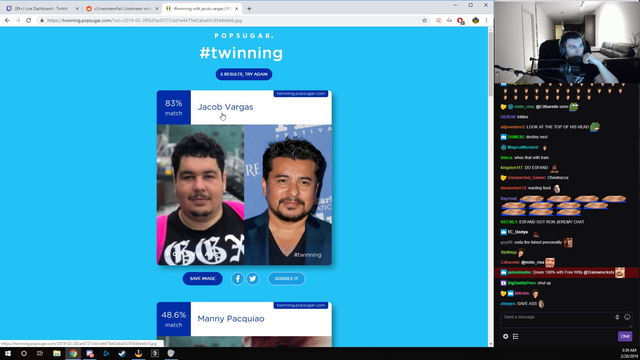Click the 83% match badge

tap(173, 107)
